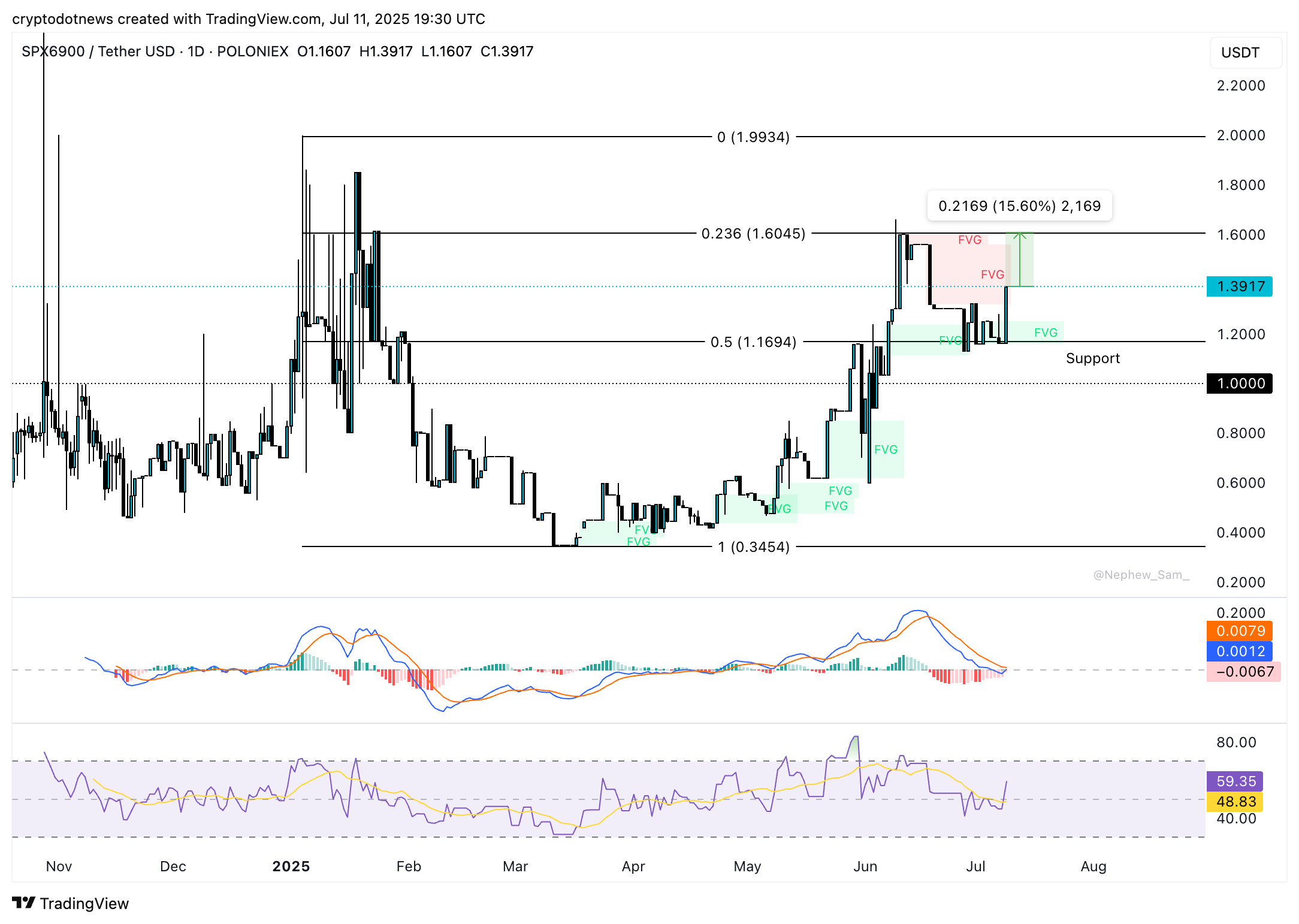The height and width of the screenshot is (924, 1299).
Task: Open the USDT currency selector
Action: coord(1245,53)
